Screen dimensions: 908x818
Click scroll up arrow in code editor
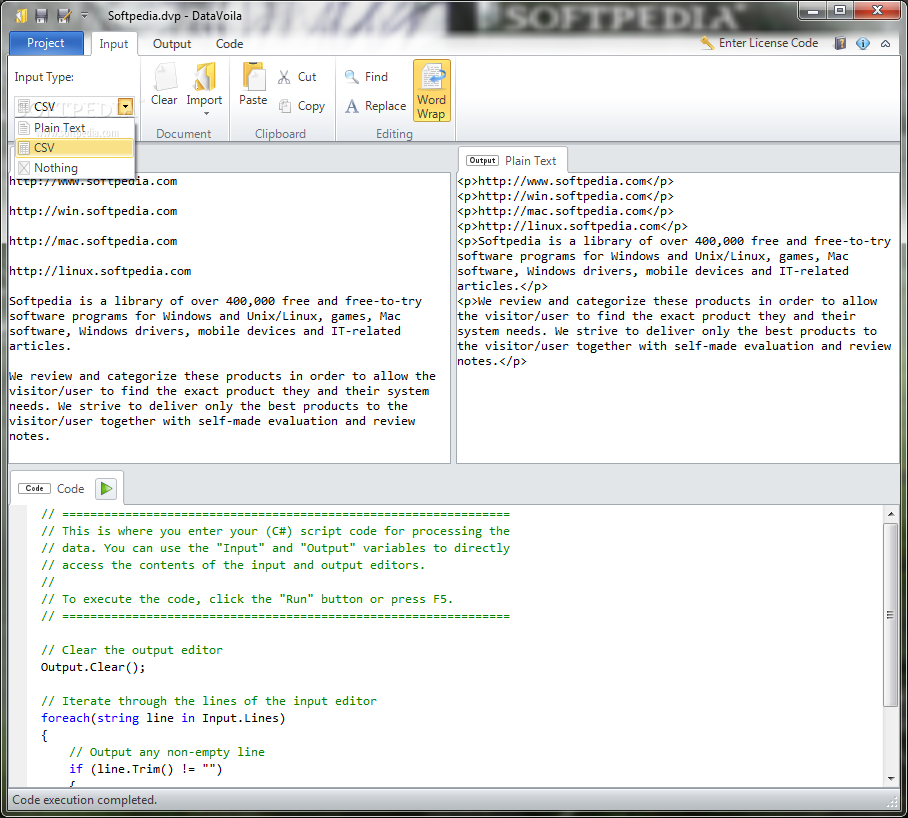click(x=891, y=513)
